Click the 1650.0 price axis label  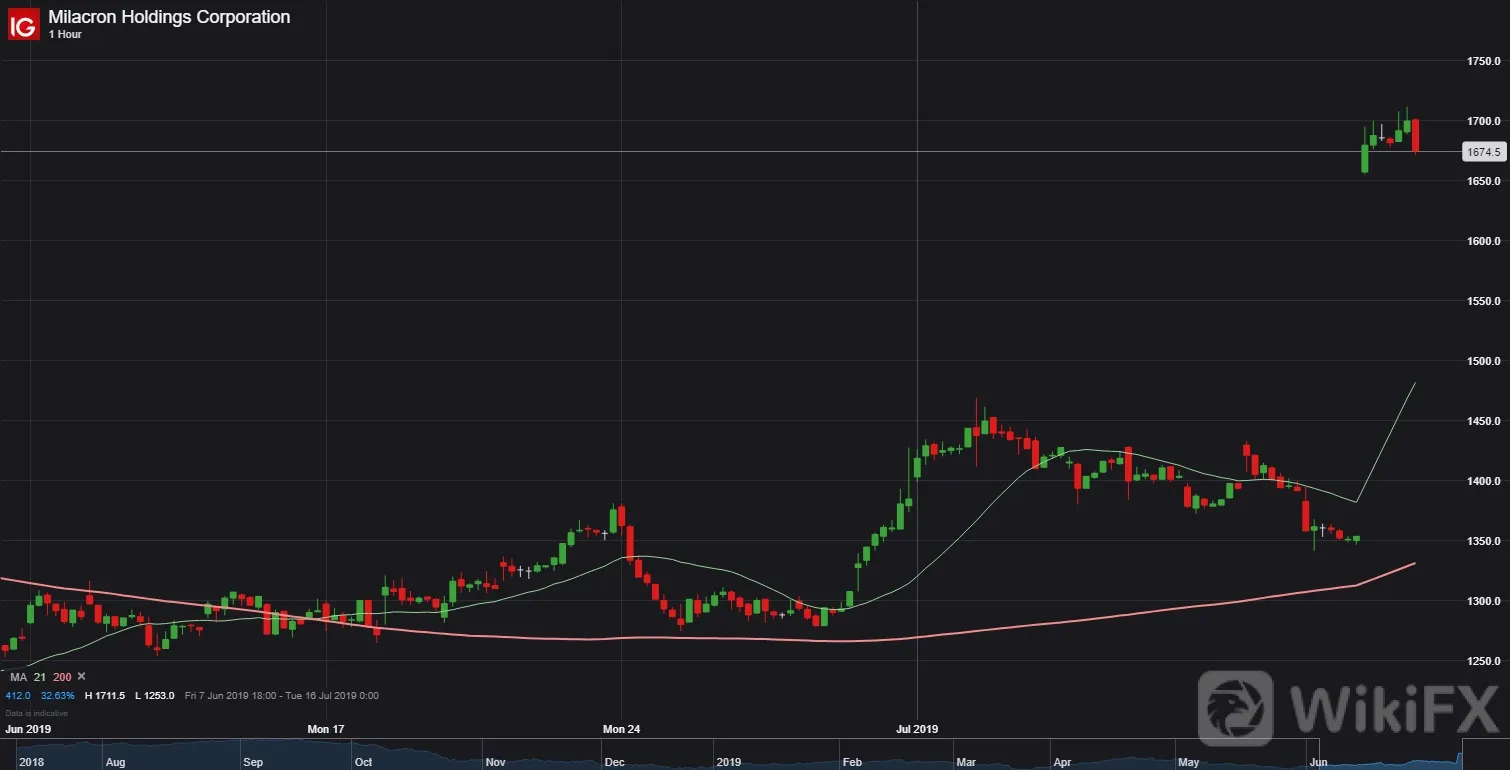[x=1484, y=182]
